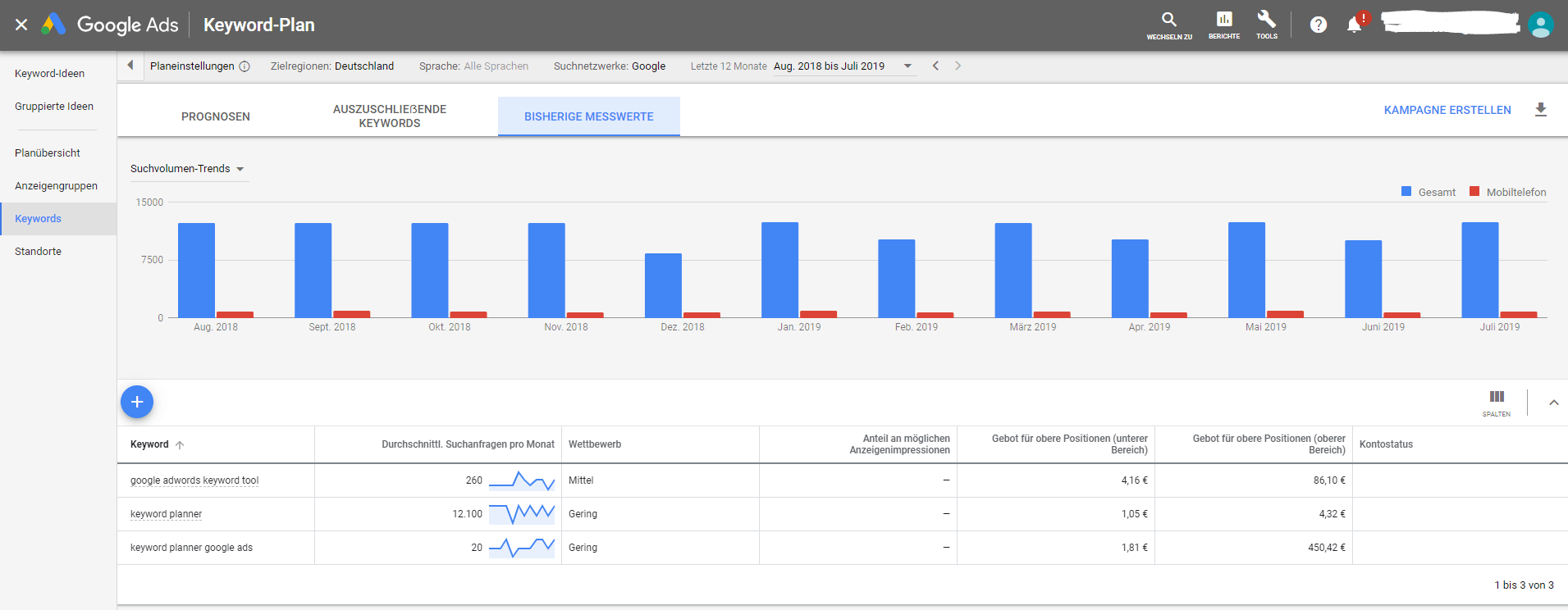1568x610 pixels.
Task: Go to next date period arrow
Action: pos(958,66)
